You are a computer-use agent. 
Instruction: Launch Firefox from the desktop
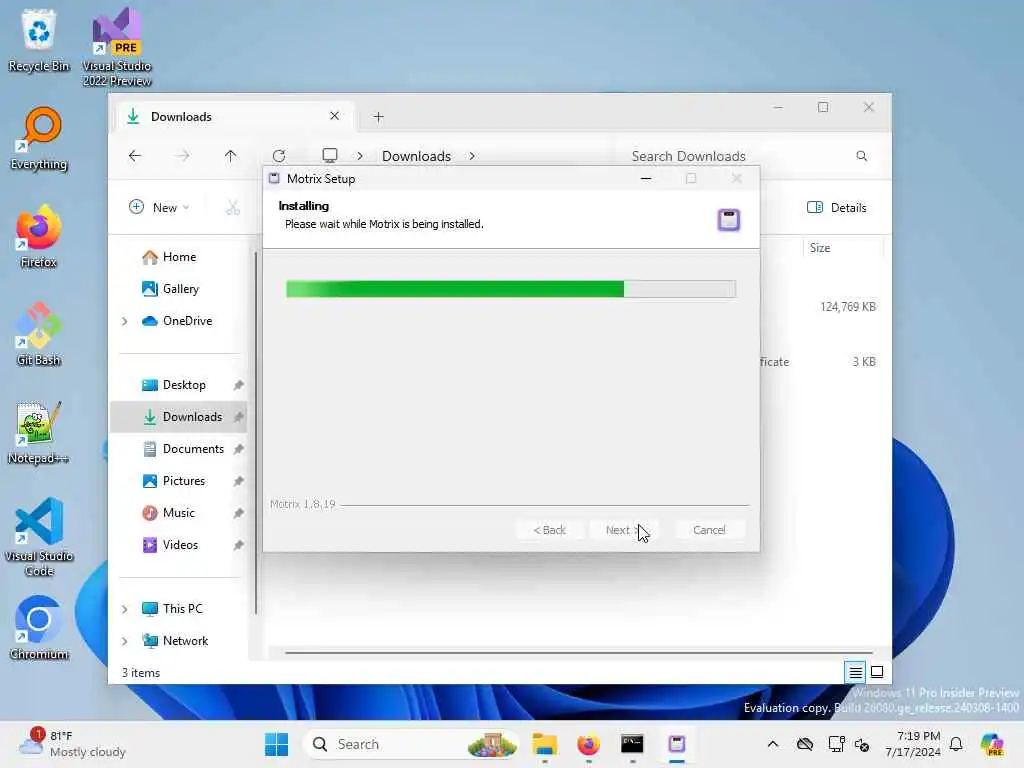point(39,236)
